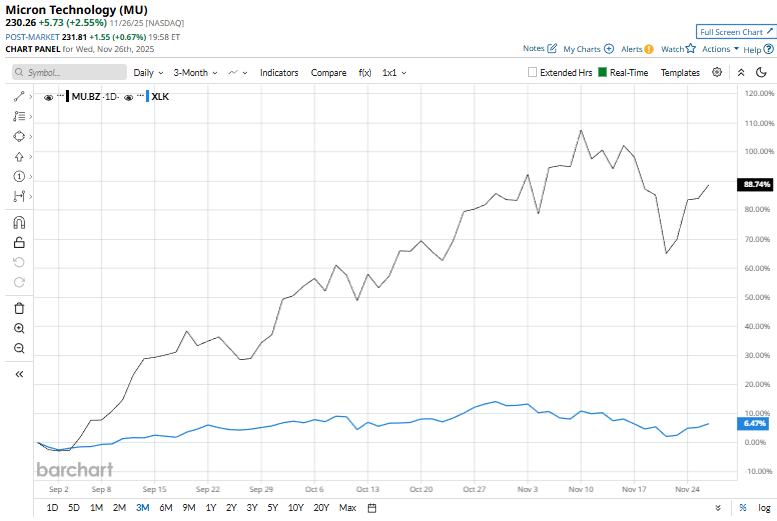Click the trash delete drawings icon
The height and width of the screenshot is (521, 777).
pyautogui.click(x=19, y=308)
